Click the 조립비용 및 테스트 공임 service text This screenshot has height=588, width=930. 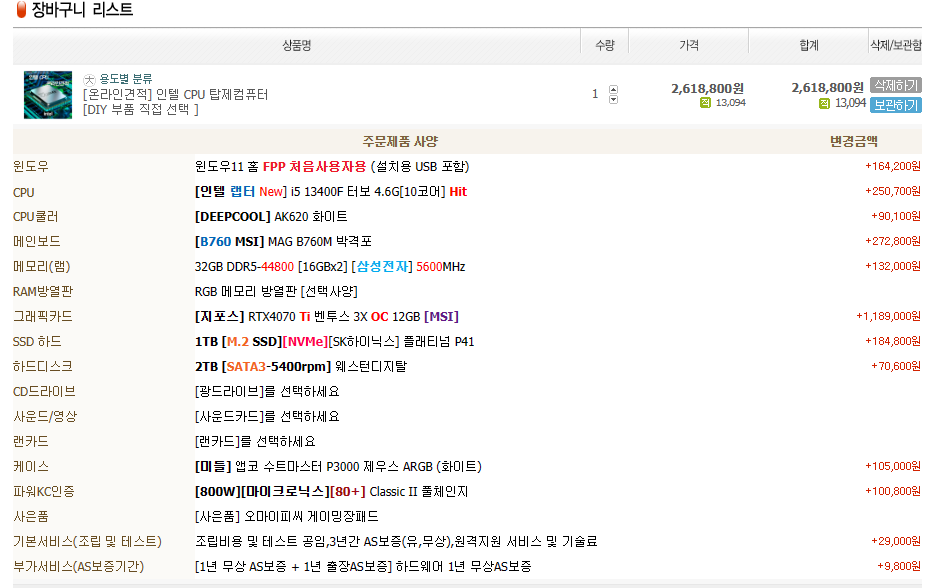396,541
